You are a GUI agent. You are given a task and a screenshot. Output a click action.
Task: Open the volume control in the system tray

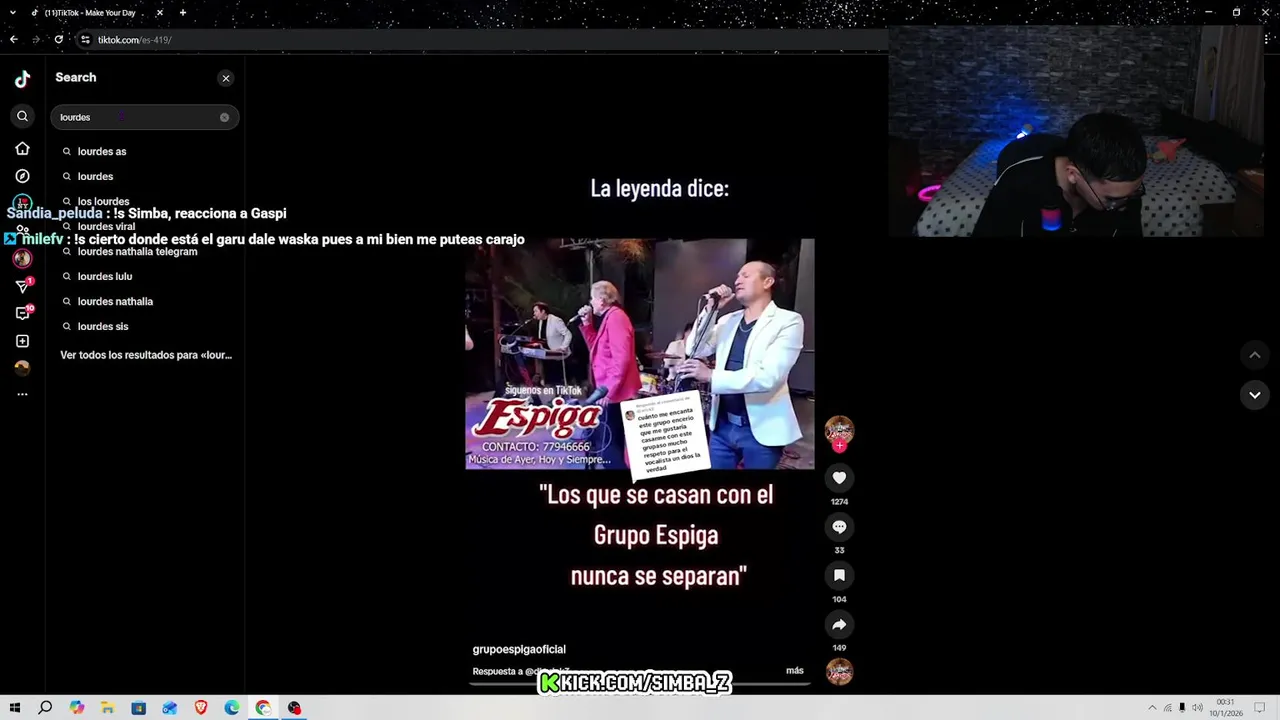click(x=1197, y=708)
